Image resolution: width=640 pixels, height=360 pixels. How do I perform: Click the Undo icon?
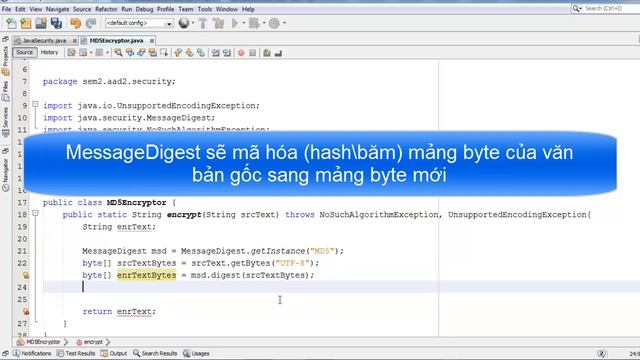click(76, 23)
